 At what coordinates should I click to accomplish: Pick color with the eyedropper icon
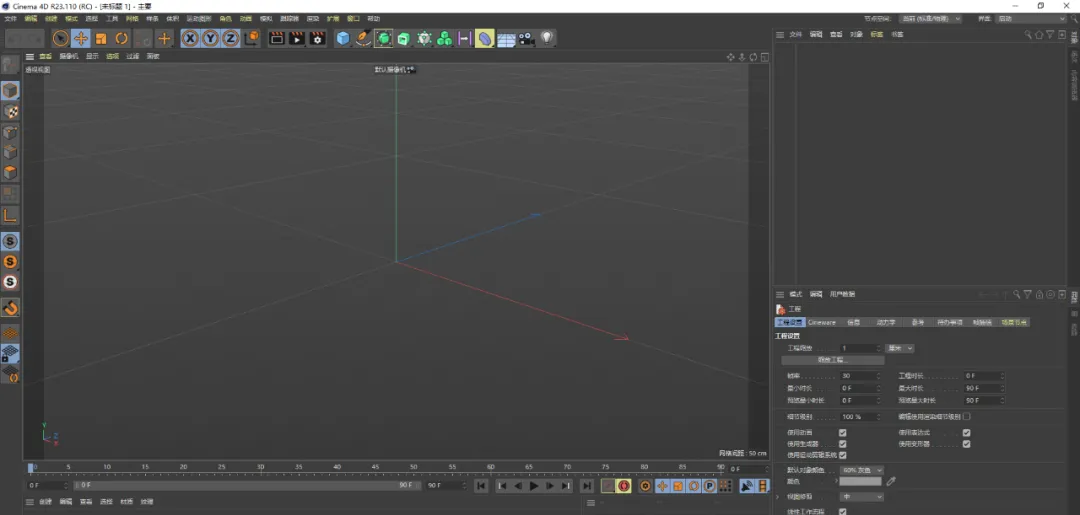pyautogui.click(x=891, y=481)
